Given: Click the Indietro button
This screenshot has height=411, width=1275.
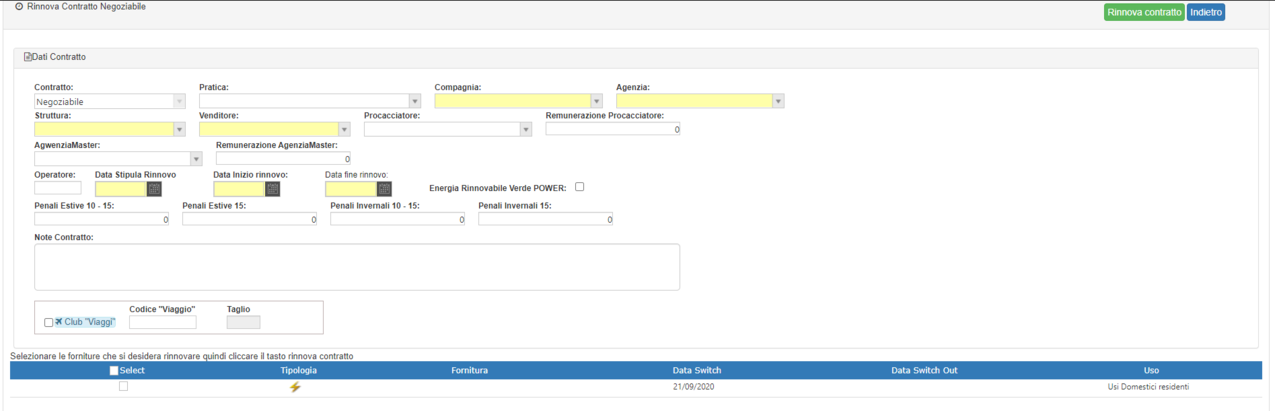Looking at the screenshot, I should 1206,12.
